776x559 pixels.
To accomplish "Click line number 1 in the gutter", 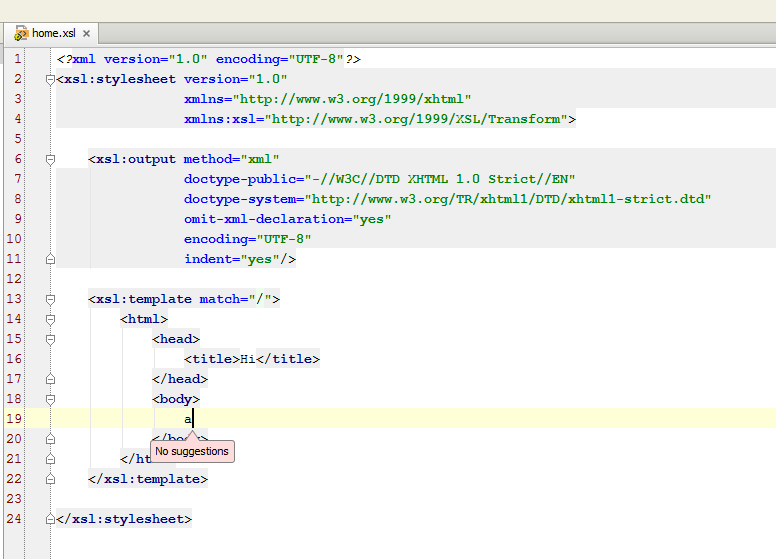I will click(17, 59).
